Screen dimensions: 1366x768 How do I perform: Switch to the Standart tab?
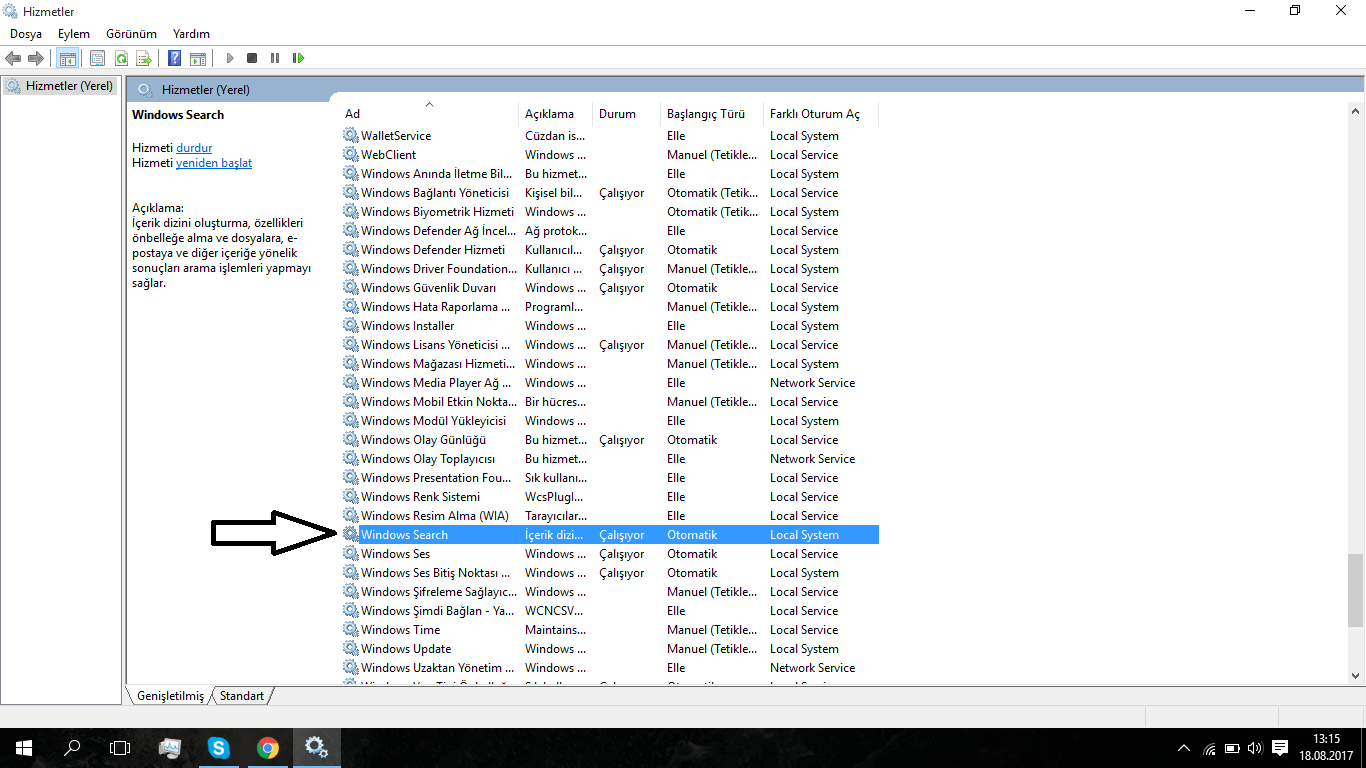pos(242,696)
